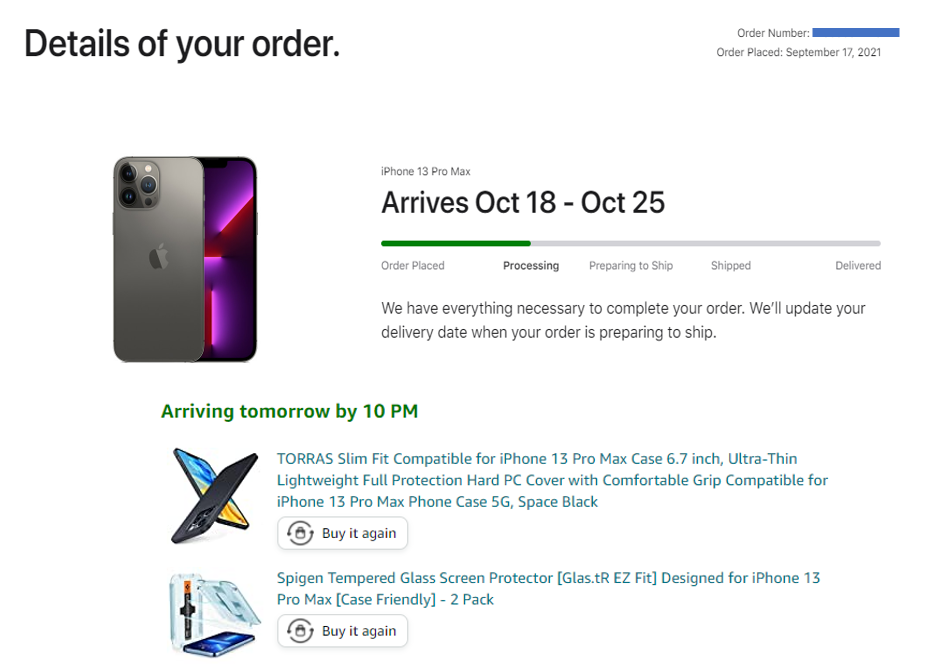Click the circular arrows icon beside the TORRAS case

pos(300,534)
